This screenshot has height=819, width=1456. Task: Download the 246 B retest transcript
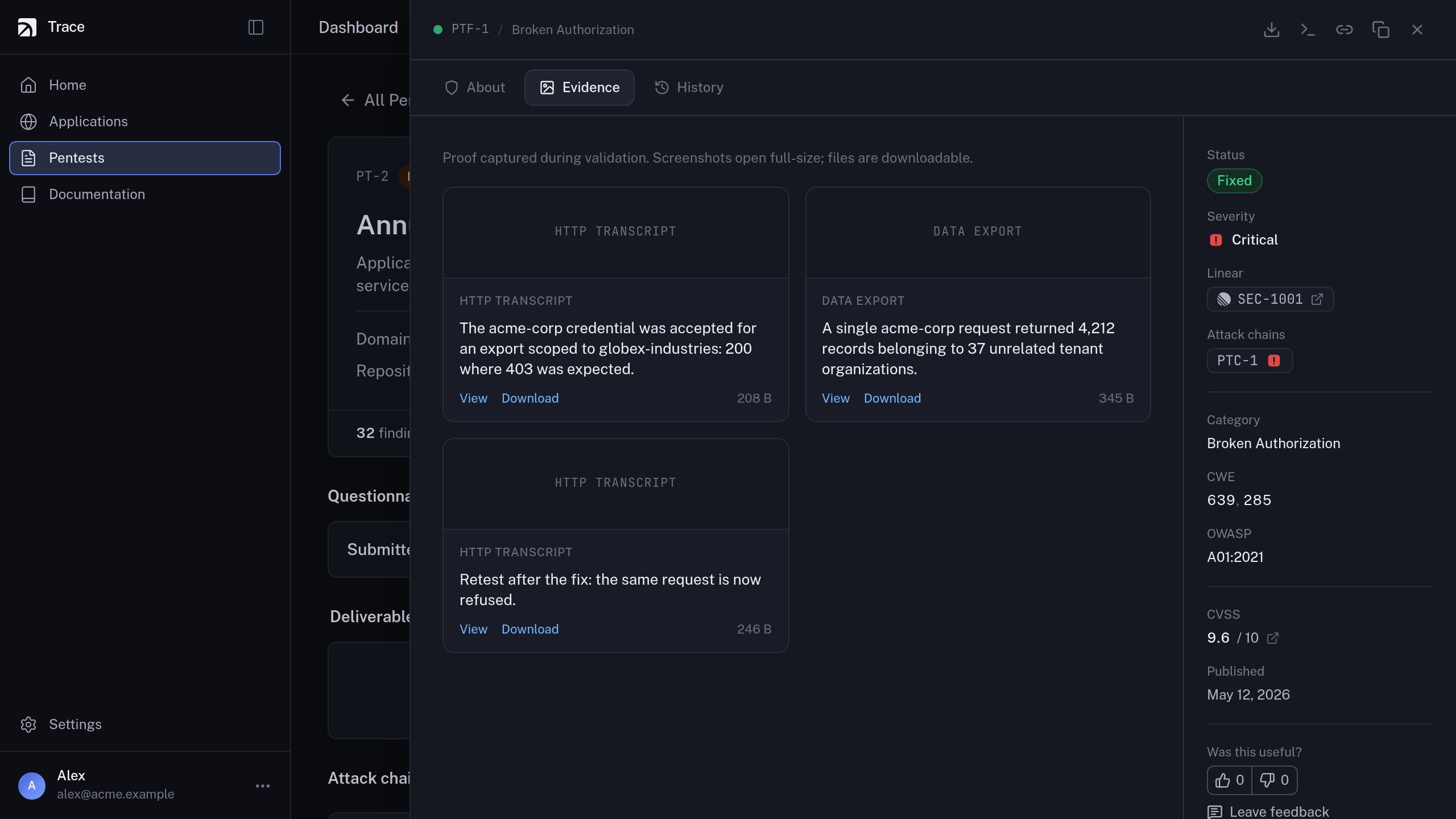(530, 630)
